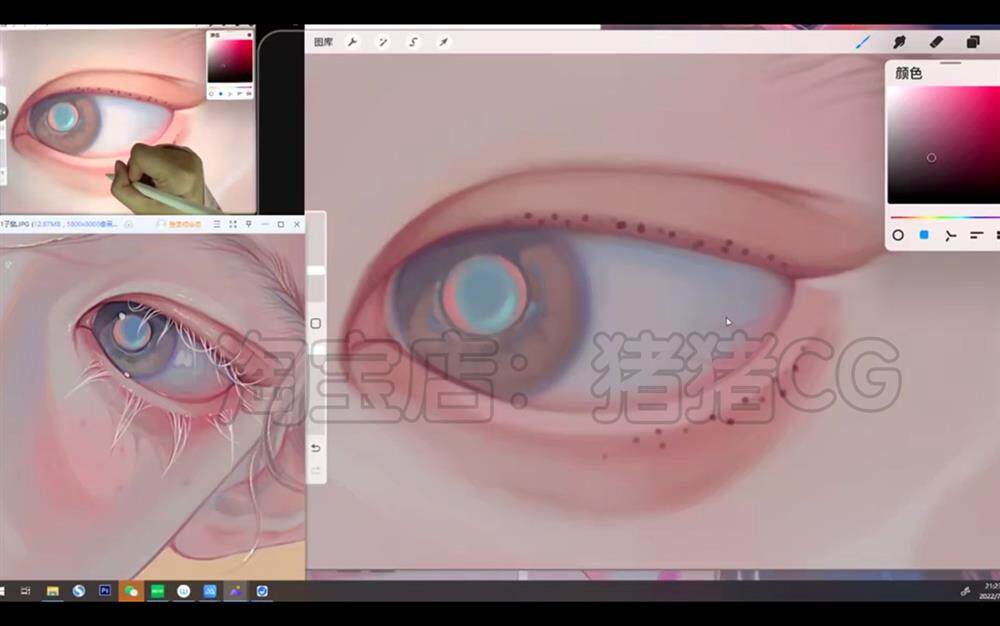Select the Brush tool in the top toolbar
Screen dimensions: 1000x626
862,42
